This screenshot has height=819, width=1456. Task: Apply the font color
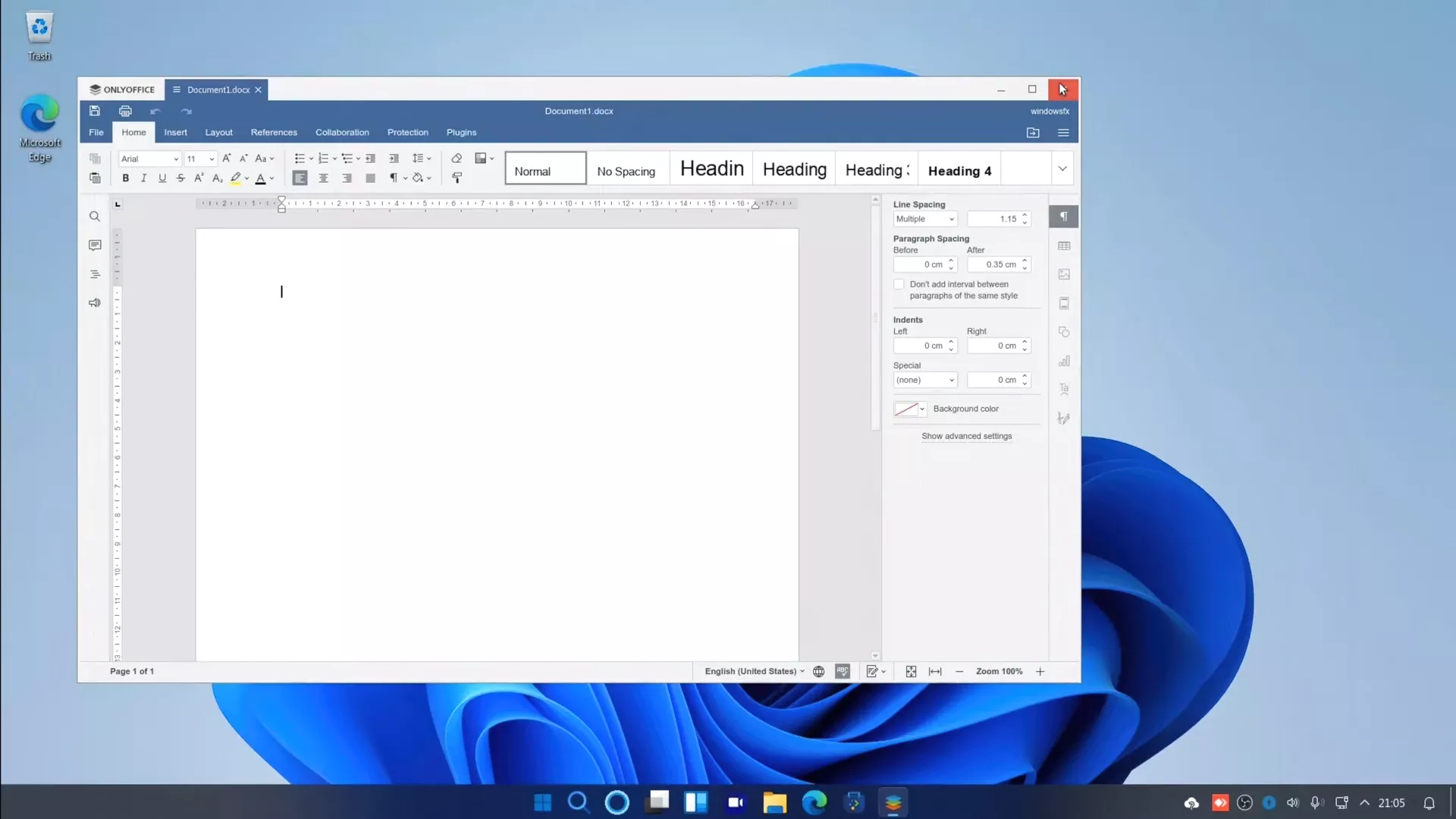tap(261, 178)
